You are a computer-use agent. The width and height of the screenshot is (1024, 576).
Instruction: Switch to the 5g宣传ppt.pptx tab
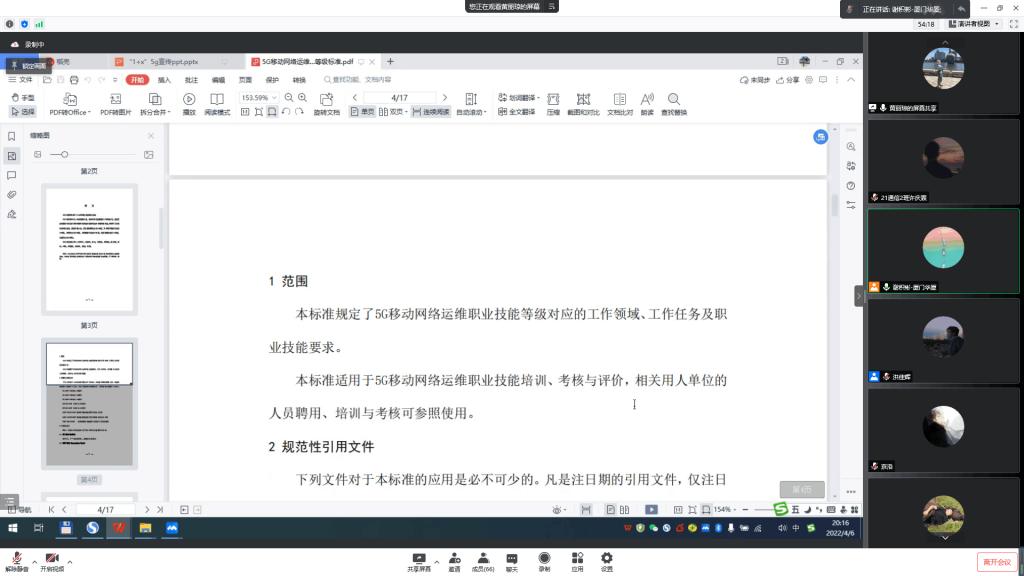(165, 61)
